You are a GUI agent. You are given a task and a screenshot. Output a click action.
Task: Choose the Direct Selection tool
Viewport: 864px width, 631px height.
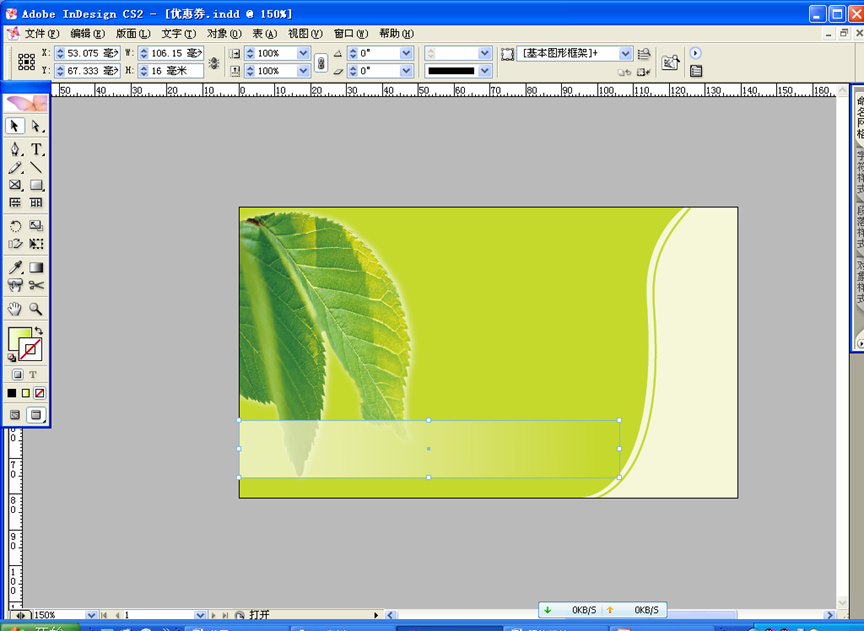pos(36,126)
